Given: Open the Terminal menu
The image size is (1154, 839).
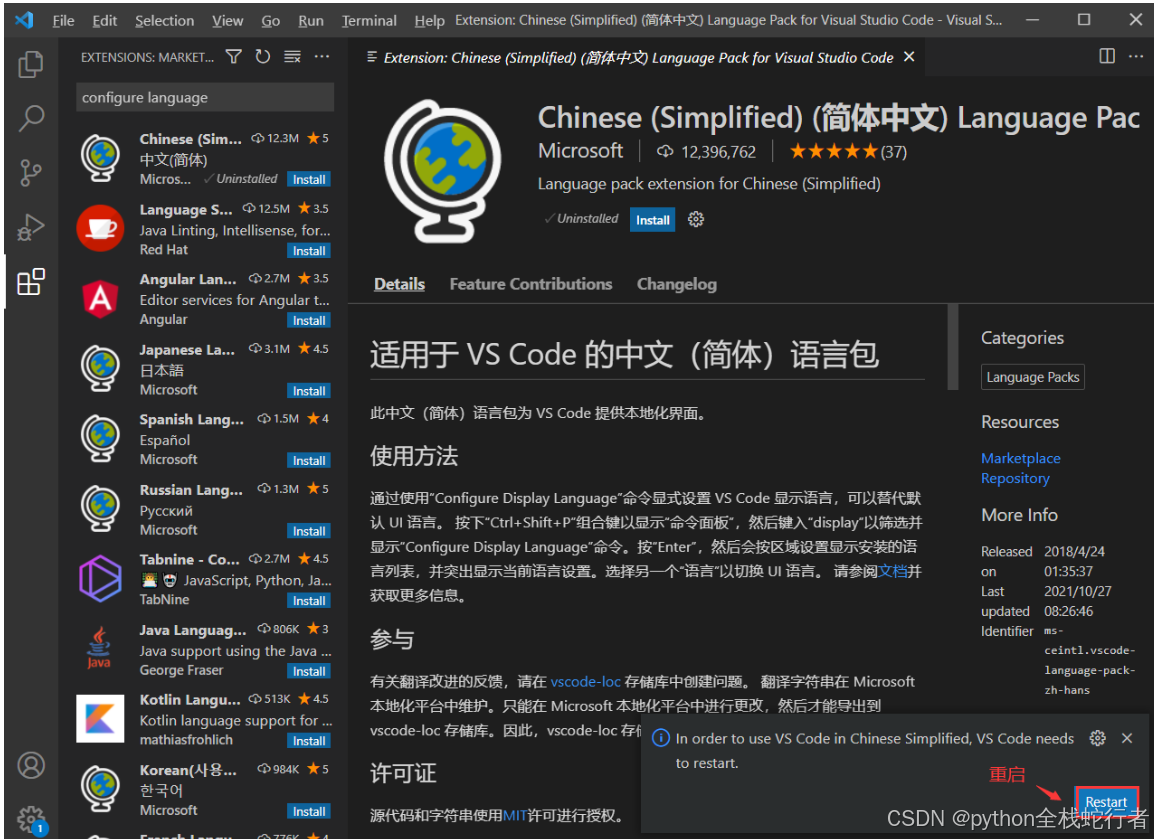Looking at the screenshot, I should [x=369, y=21].
